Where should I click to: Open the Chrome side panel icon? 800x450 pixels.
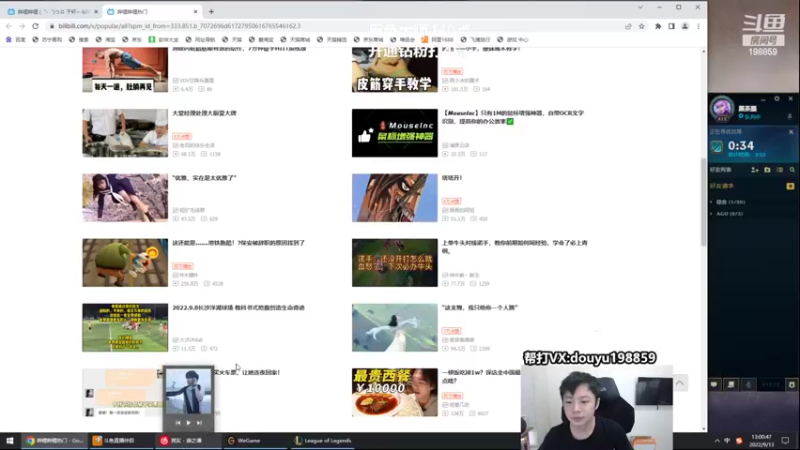[671, 26]
